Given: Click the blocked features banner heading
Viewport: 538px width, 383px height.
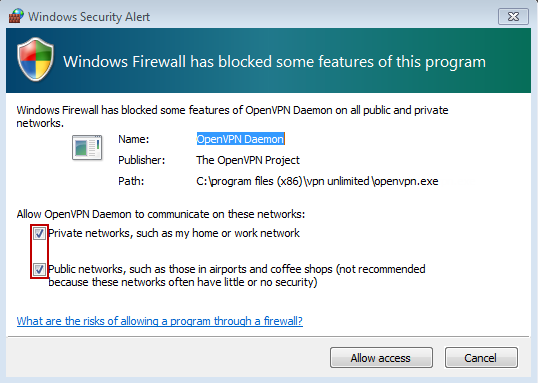Looking at the screenshot, I should 274,62.
